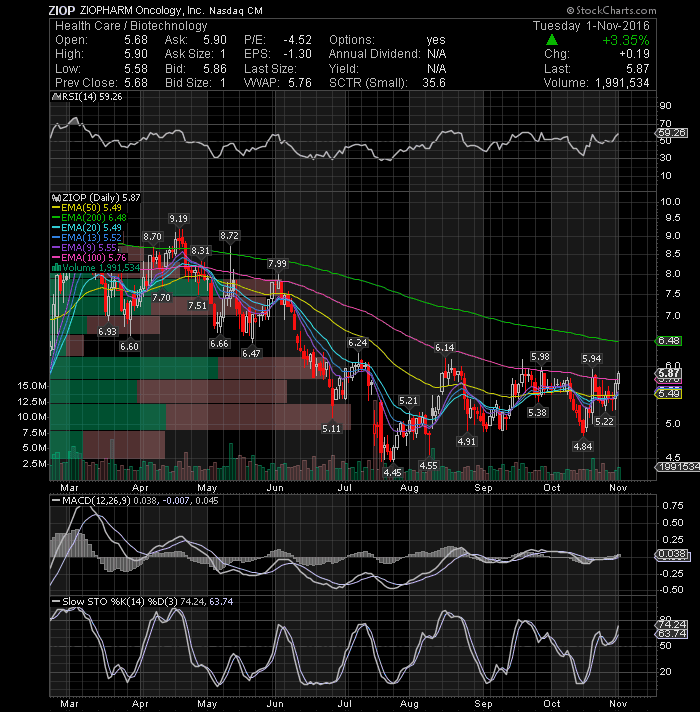This screenshot has height=712, width=700.
Task: Click the 6.14 August high label
Action: tap(444, 348)
